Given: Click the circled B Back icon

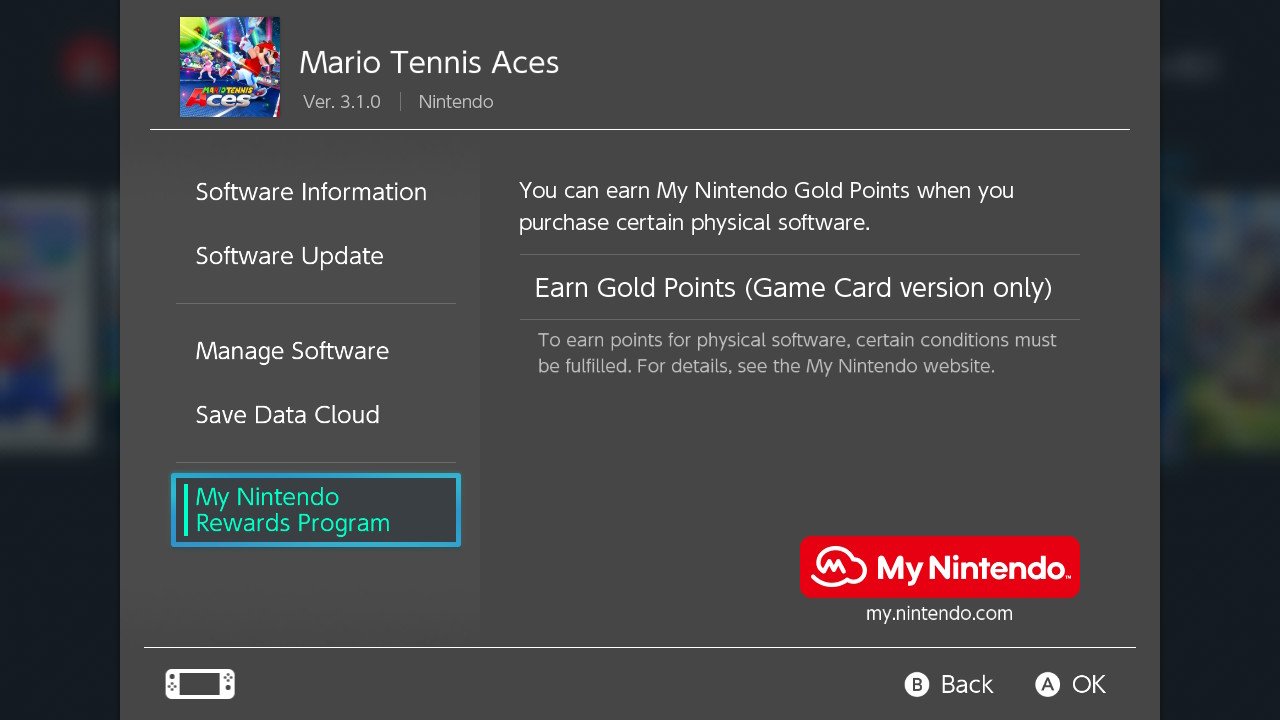Looking at the screenshot, I should coord(917,684).
